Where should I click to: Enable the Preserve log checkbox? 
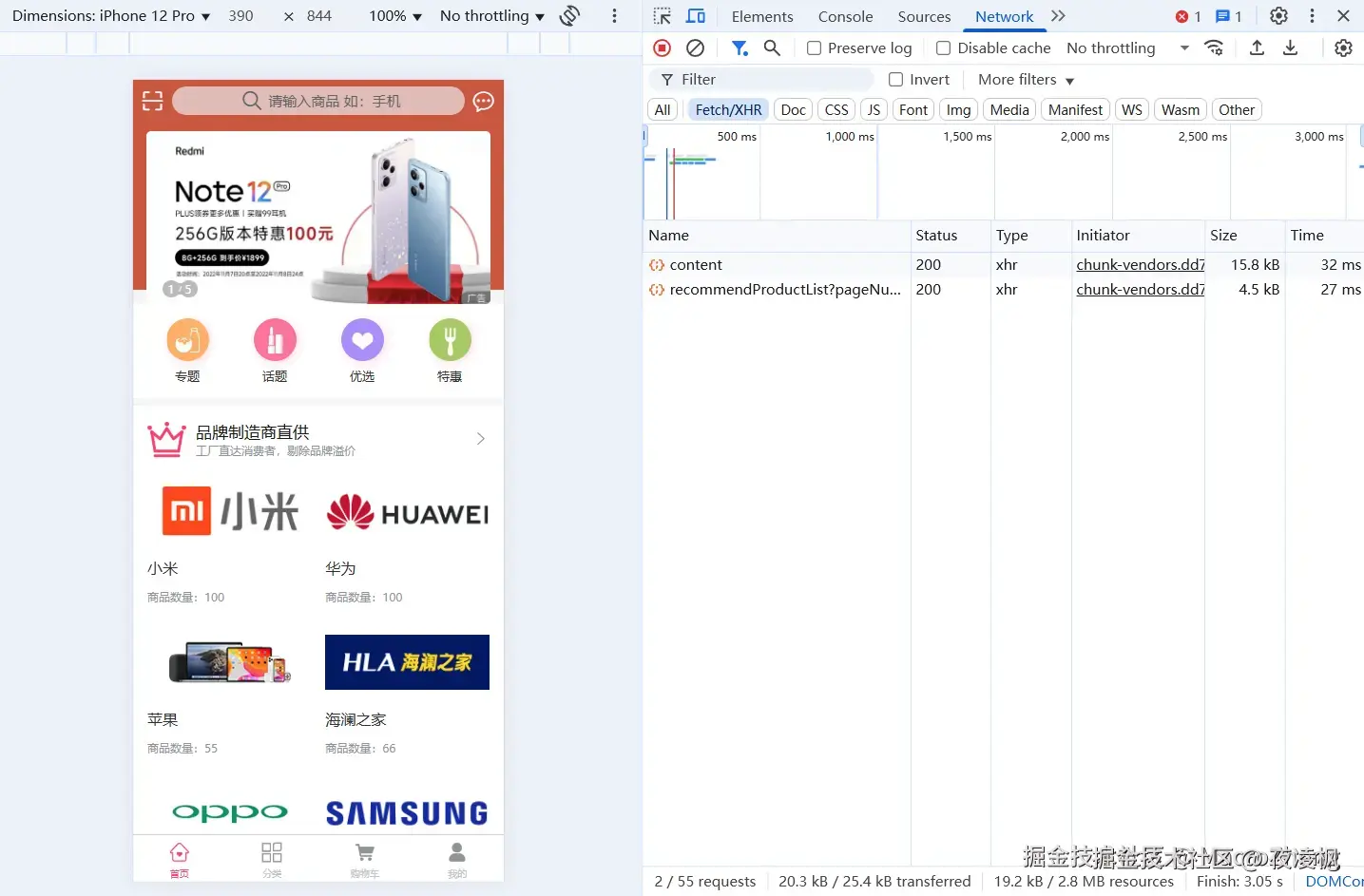coord(814,48)
